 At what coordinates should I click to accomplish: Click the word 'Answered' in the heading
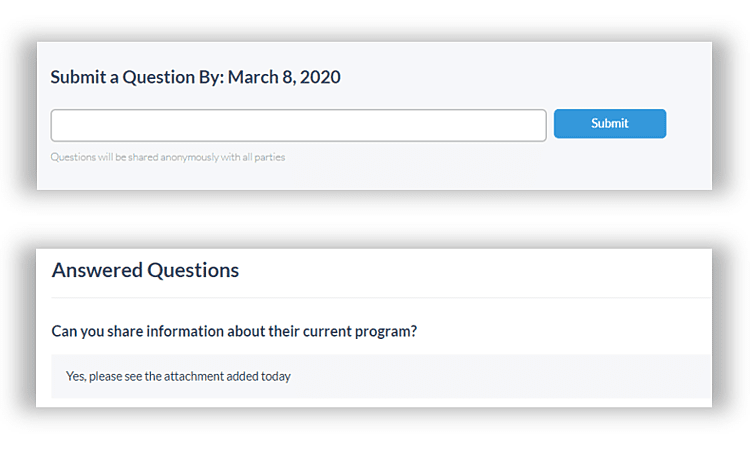[96, 270]
